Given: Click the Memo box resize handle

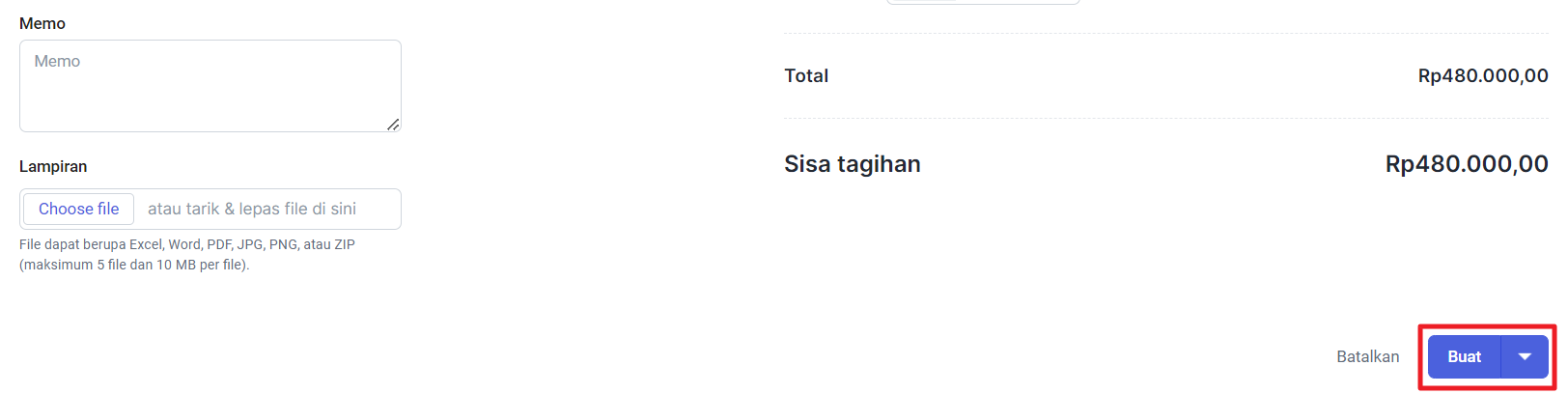Looking at the screenshot, I should tap(393, 125).
